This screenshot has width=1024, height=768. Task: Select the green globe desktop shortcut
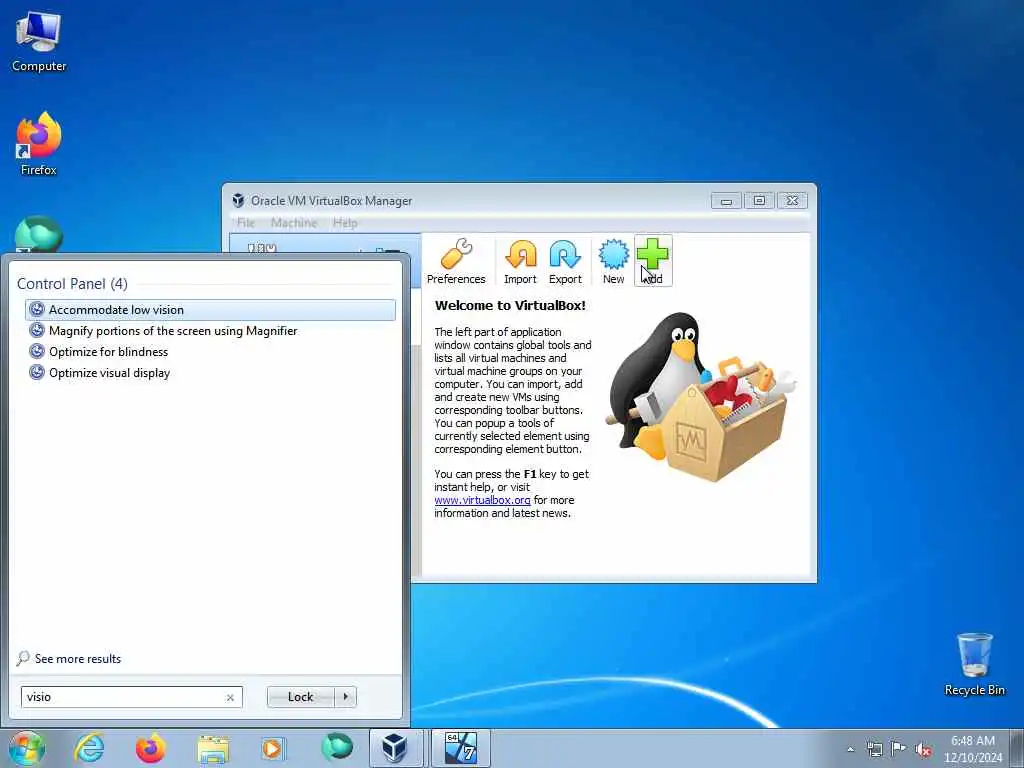39,234
